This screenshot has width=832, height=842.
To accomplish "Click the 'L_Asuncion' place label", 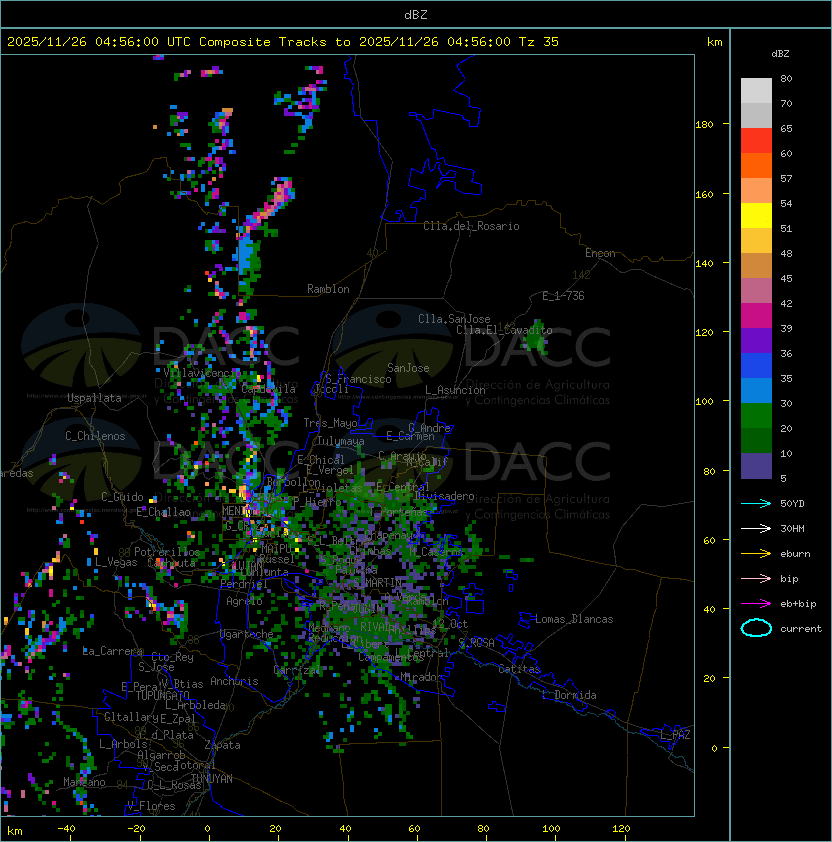I will point(455,390).
